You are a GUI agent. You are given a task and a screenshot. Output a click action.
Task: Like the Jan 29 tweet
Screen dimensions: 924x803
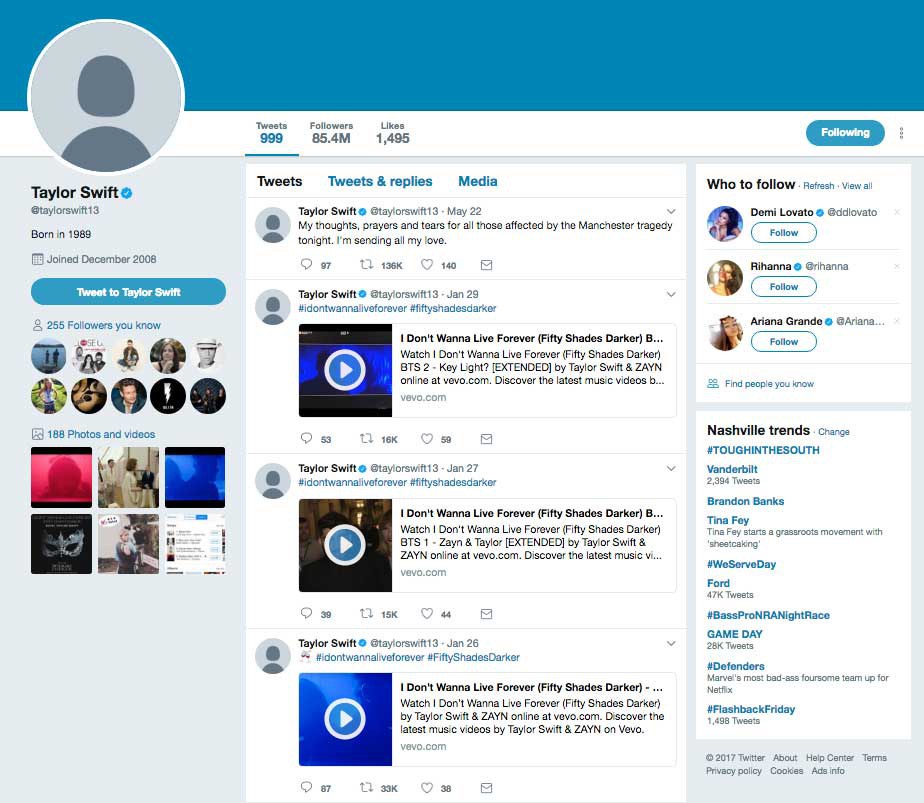click(x=427, y=438)
